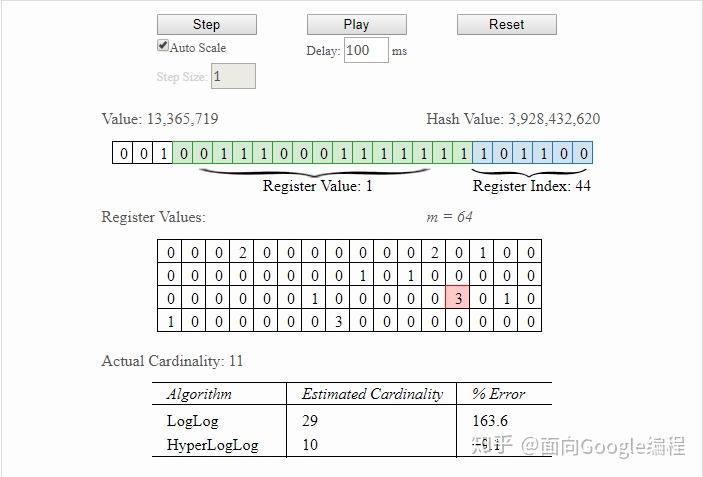703x477 pixels.
Task: Click the Register Index: 44 label
Action: pos(532,186)
